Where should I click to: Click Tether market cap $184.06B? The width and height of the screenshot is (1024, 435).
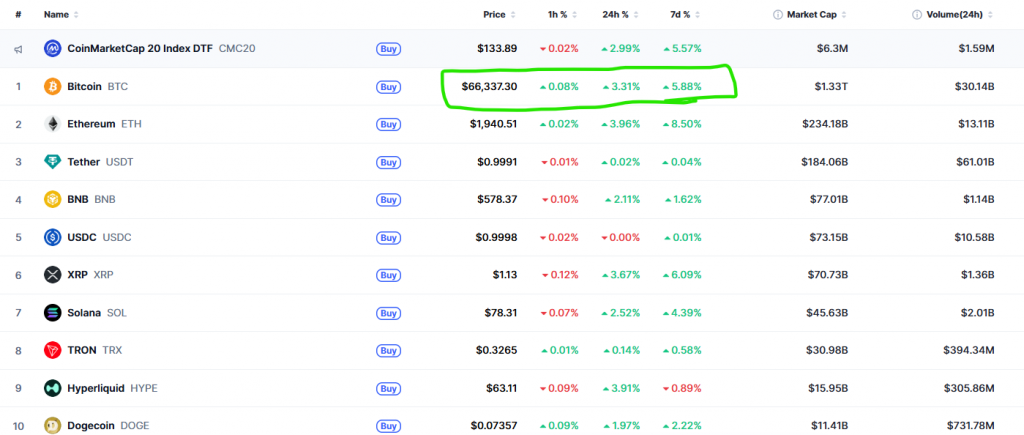tap(825, 162)
